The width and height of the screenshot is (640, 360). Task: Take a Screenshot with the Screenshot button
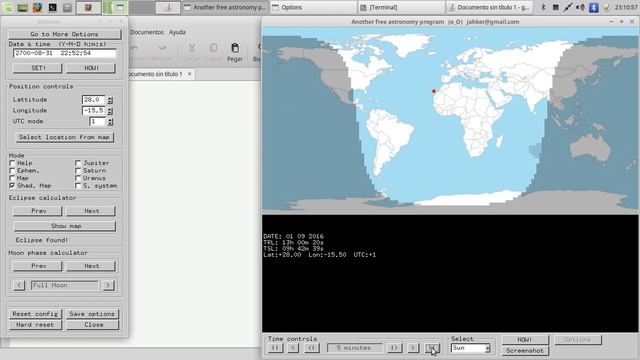(524, 351)
